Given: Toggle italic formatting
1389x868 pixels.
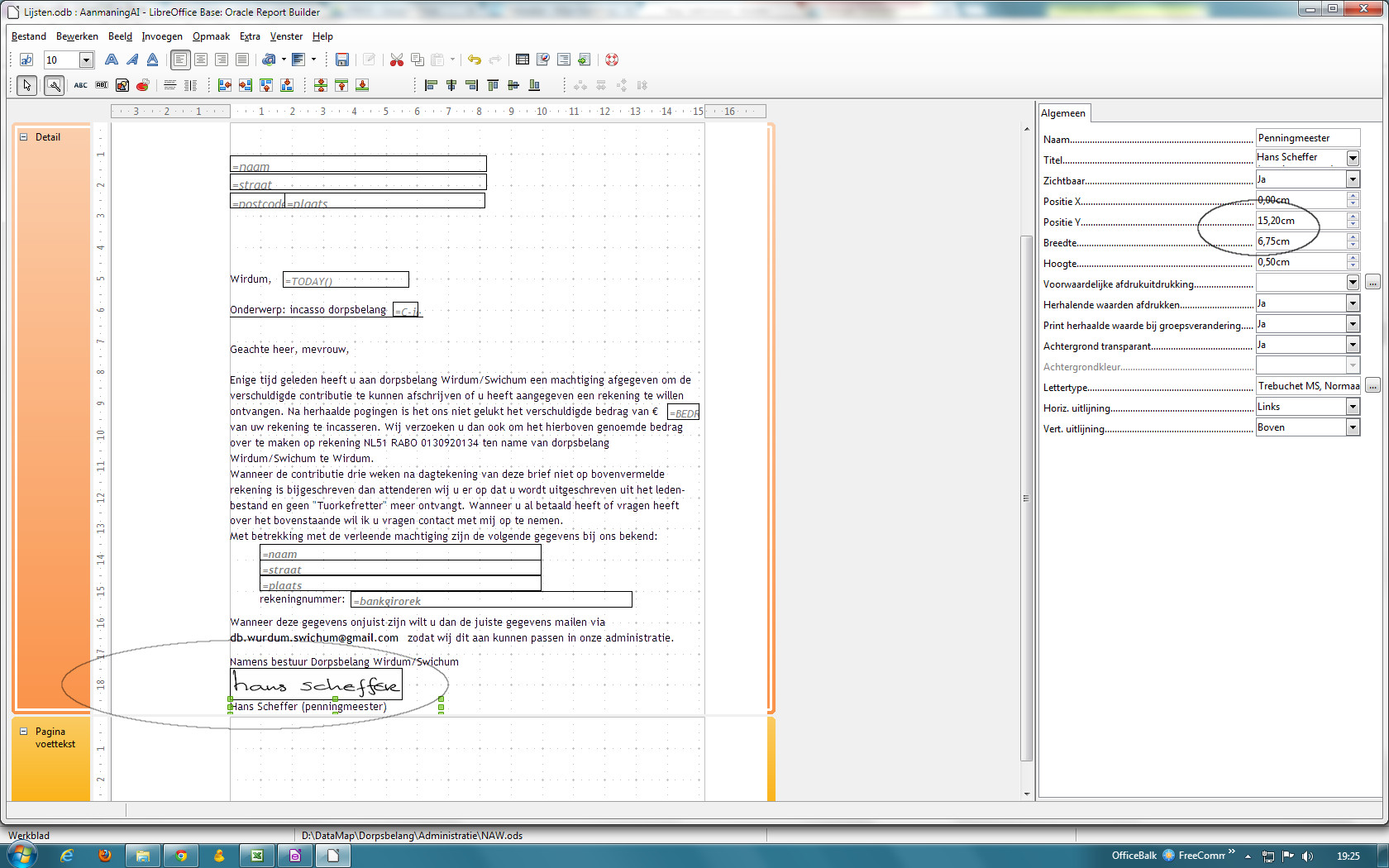Looking at the screenshot, I should point(131,60).
